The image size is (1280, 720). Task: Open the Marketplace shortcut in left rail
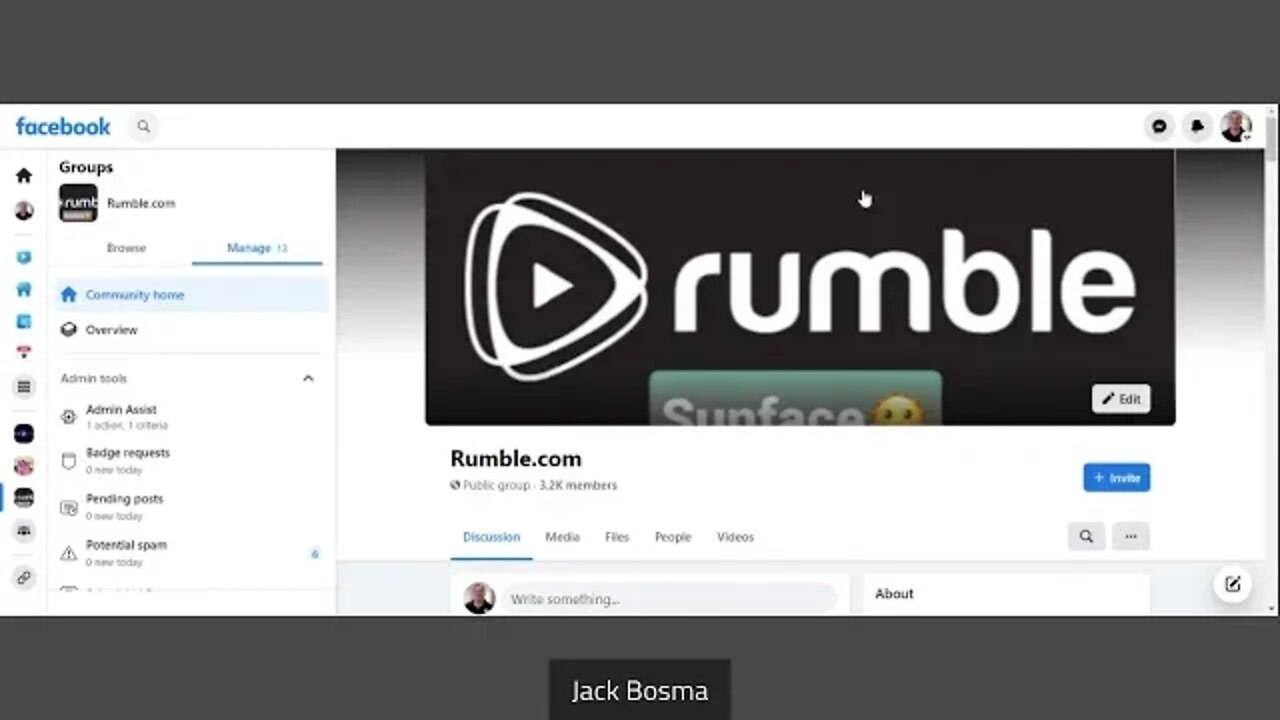point(24,290)
